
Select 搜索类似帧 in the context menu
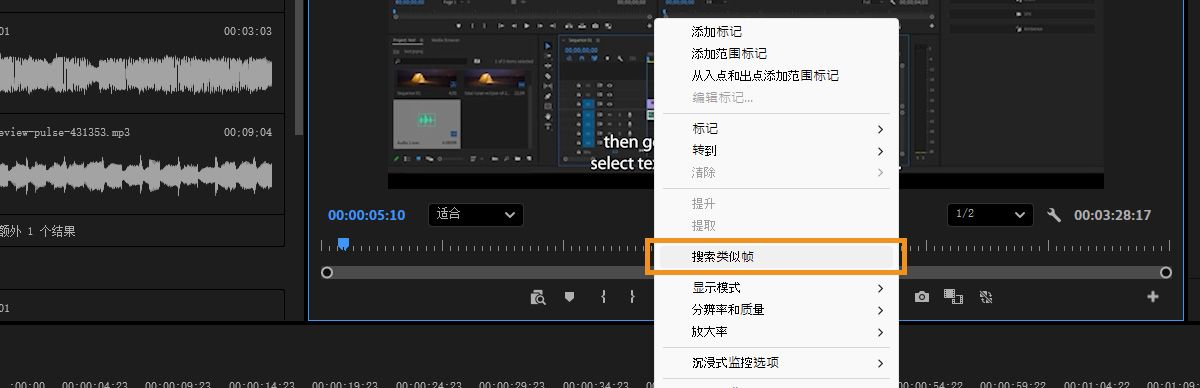[x=777, y=257]
